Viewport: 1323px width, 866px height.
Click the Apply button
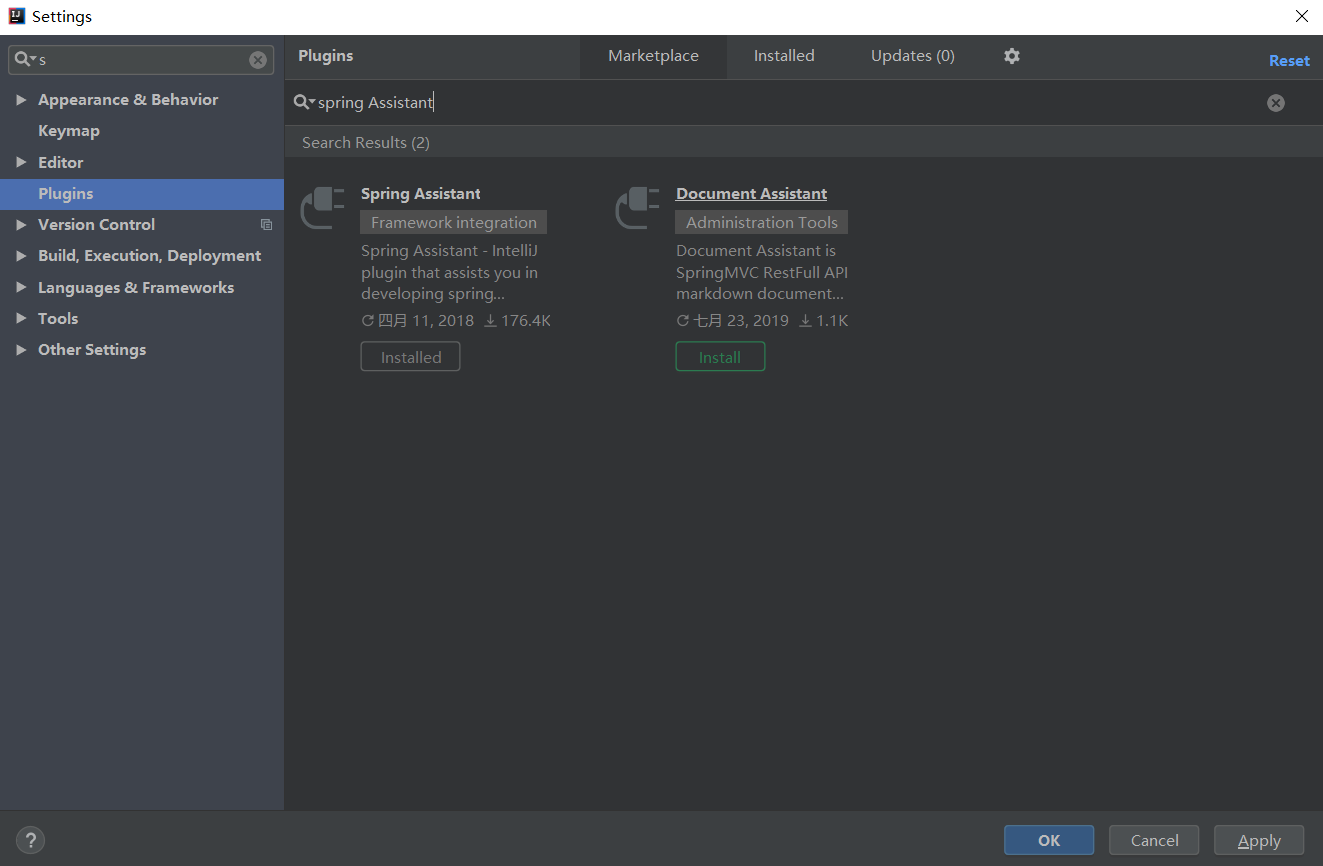(1259, 840)
